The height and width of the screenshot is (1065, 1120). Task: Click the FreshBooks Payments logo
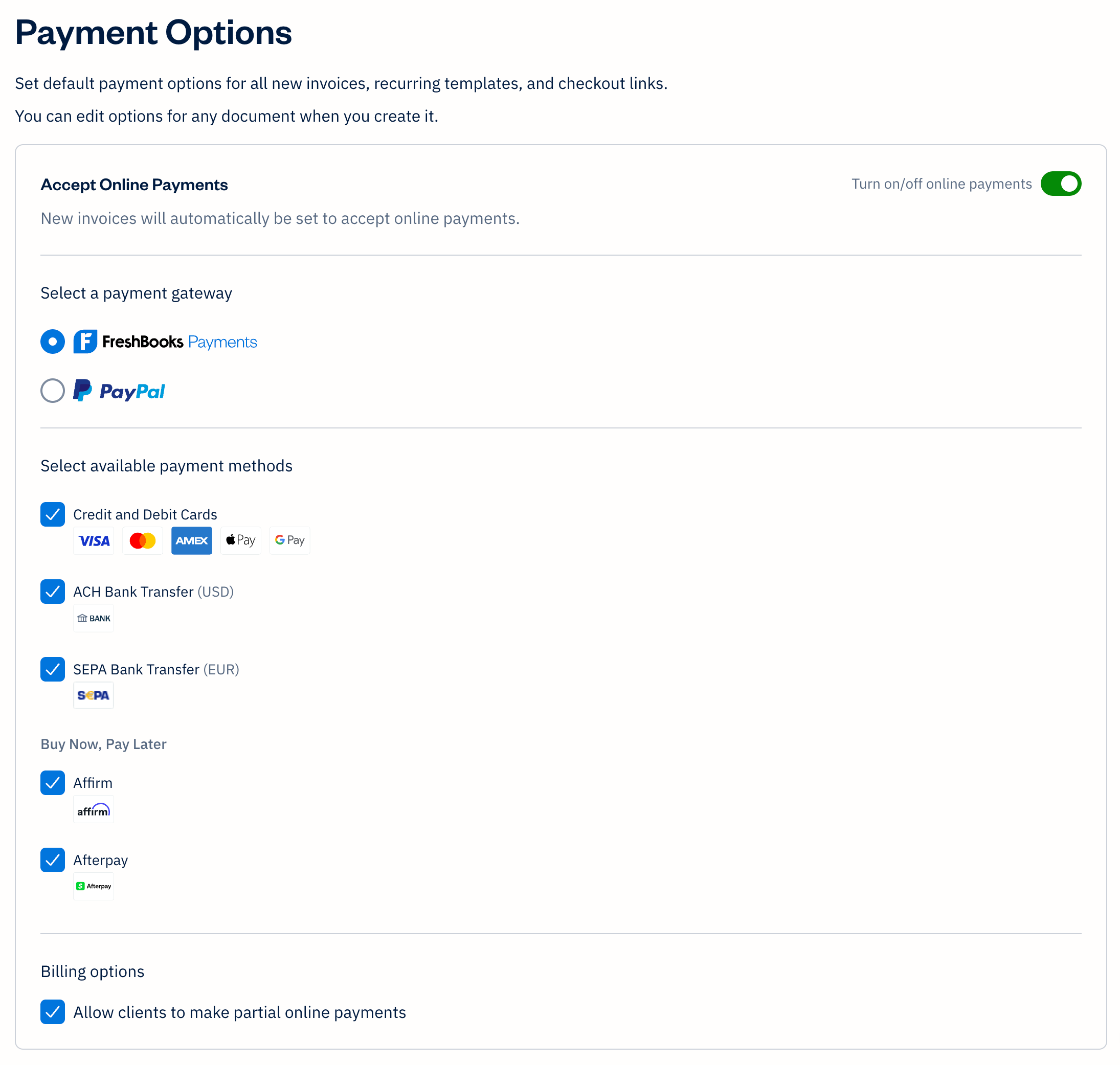pos(166,341)
